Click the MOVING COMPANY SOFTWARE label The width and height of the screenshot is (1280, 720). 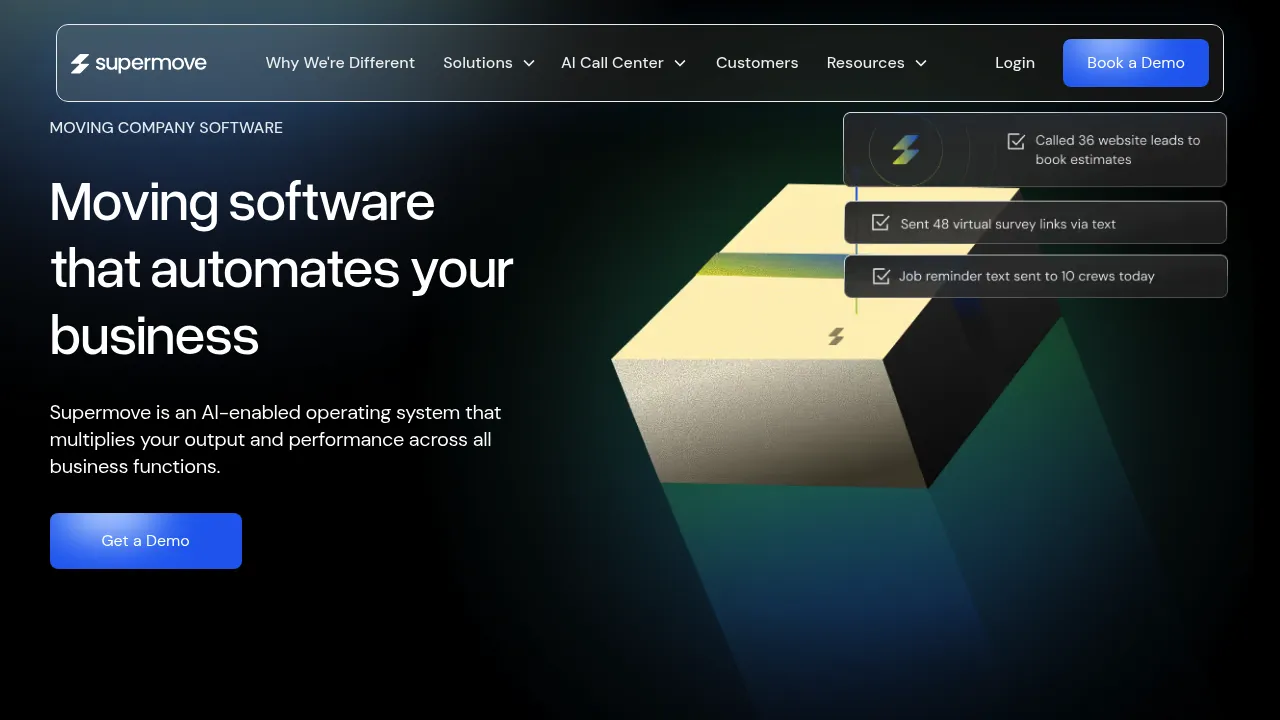click(166, 128)
